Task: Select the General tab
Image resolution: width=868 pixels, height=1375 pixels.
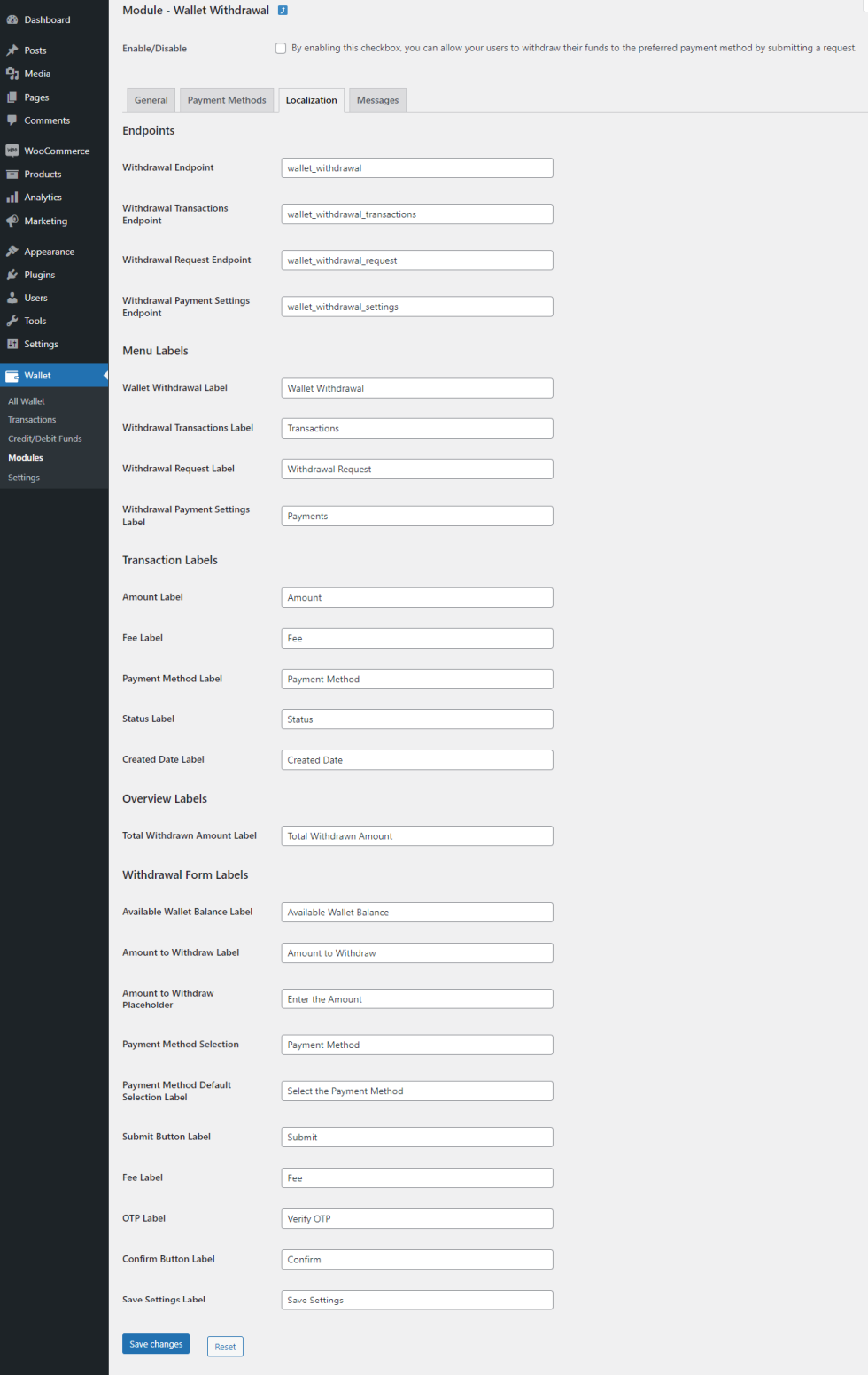Action: [151, 100]
